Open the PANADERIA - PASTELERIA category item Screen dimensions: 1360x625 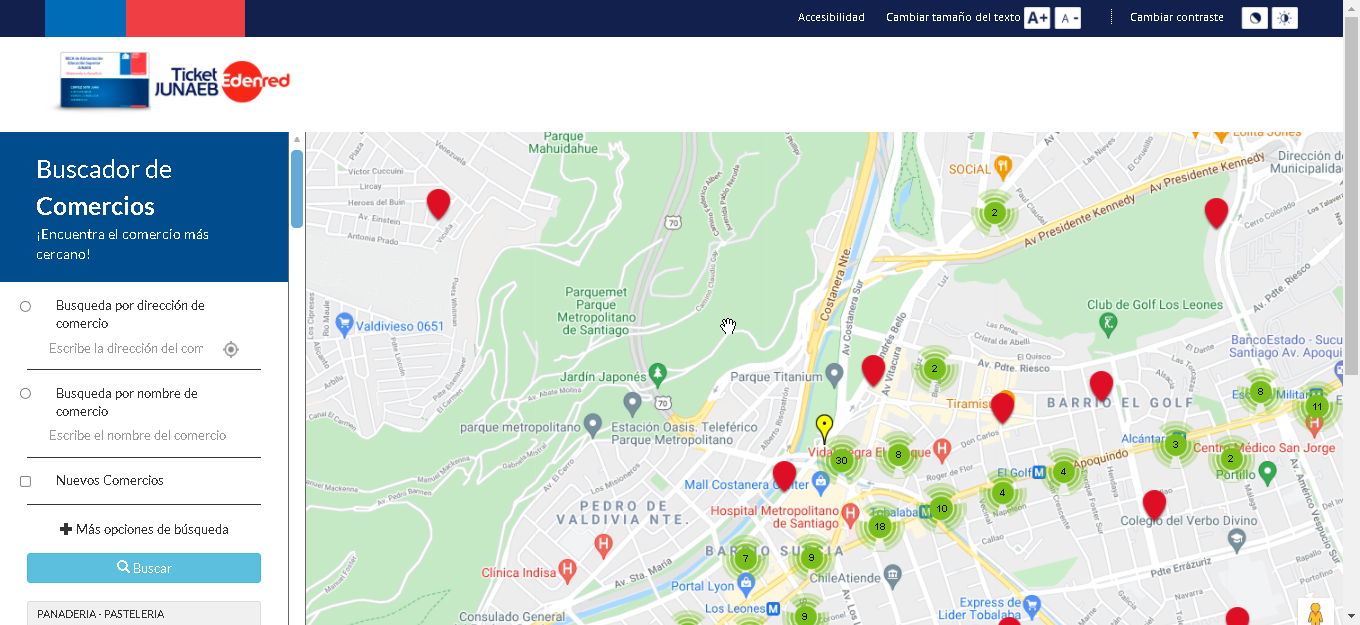click(144, 613)
